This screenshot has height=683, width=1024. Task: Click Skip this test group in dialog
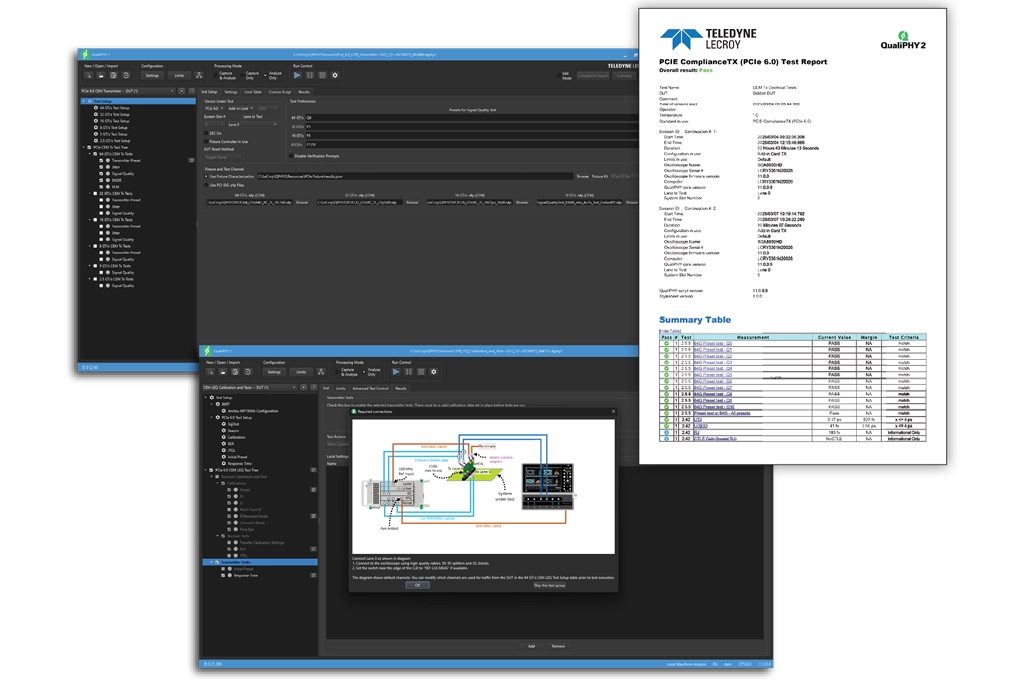[x=549, y=586]
